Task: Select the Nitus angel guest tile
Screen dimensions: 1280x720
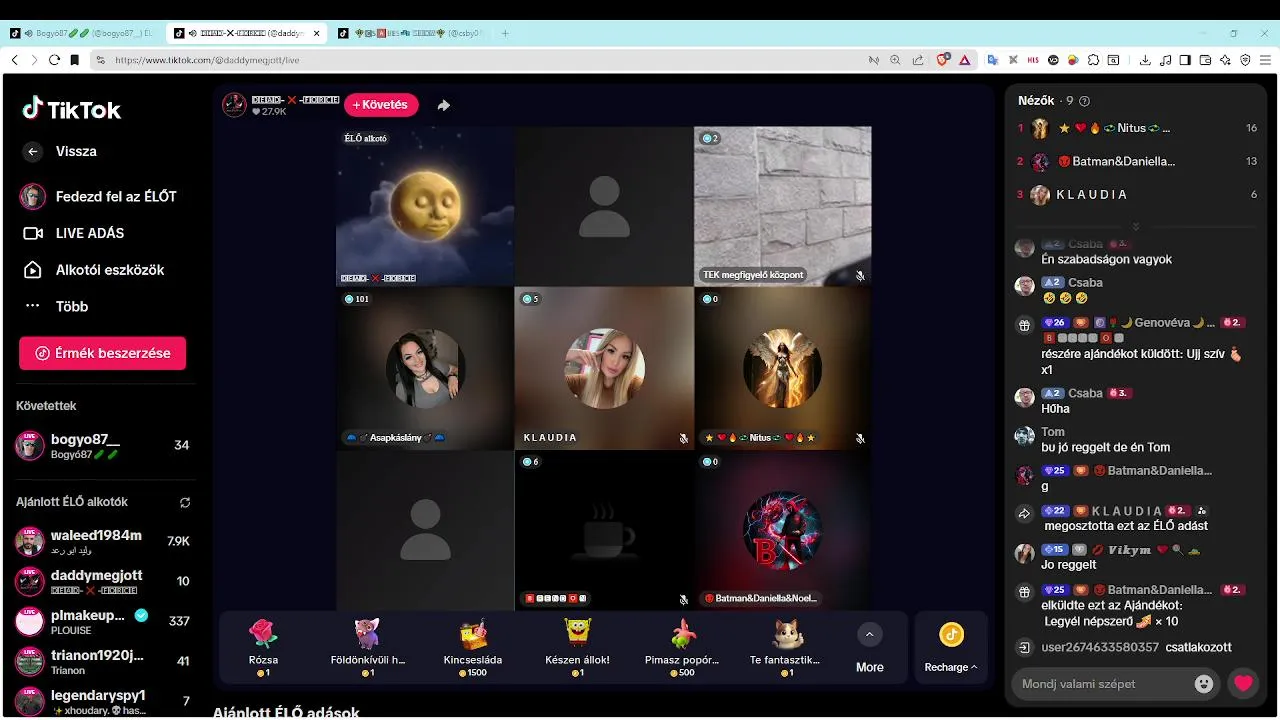Action: pos(783,368)
